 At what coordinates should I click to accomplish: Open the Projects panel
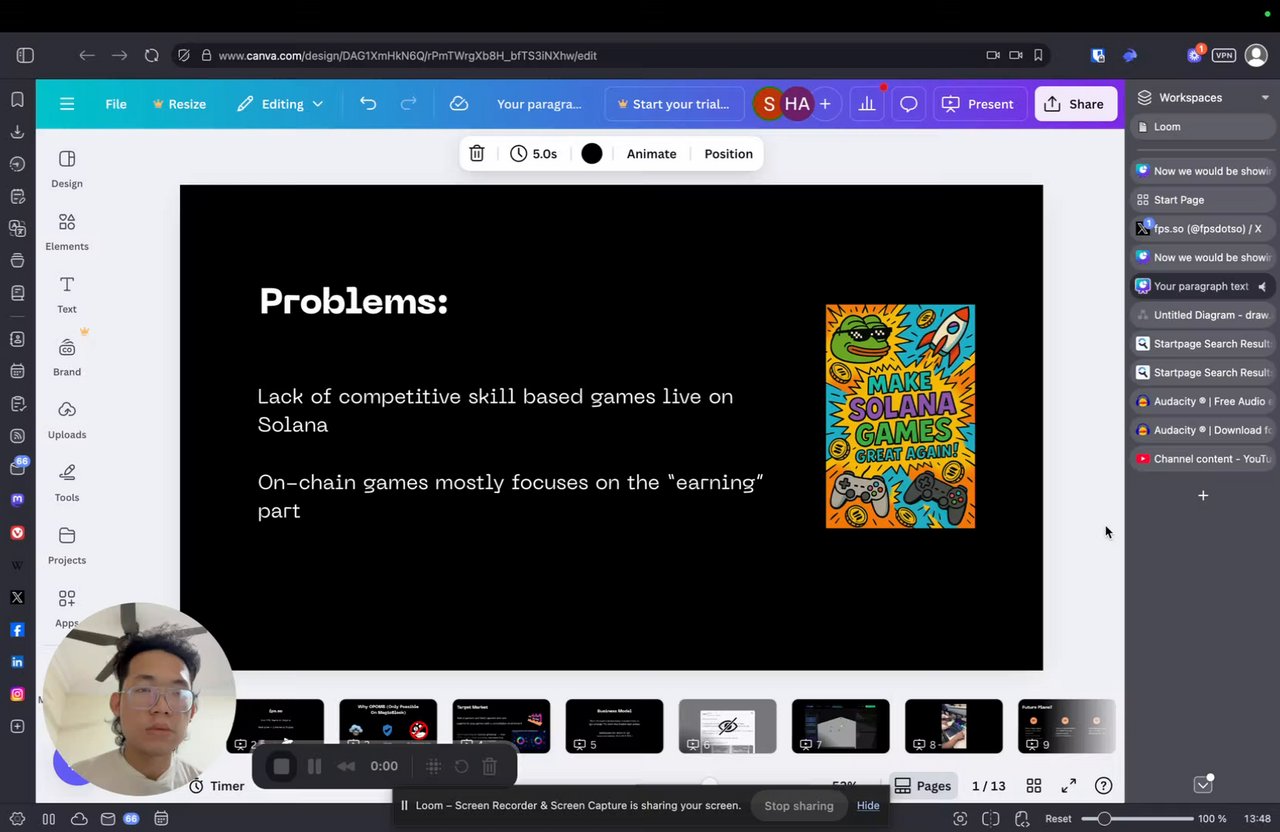tap(67, 546)
